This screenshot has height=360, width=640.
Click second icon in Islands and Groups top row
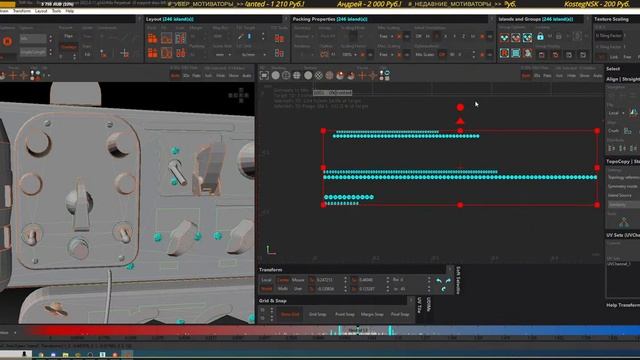tap(516, 38)
